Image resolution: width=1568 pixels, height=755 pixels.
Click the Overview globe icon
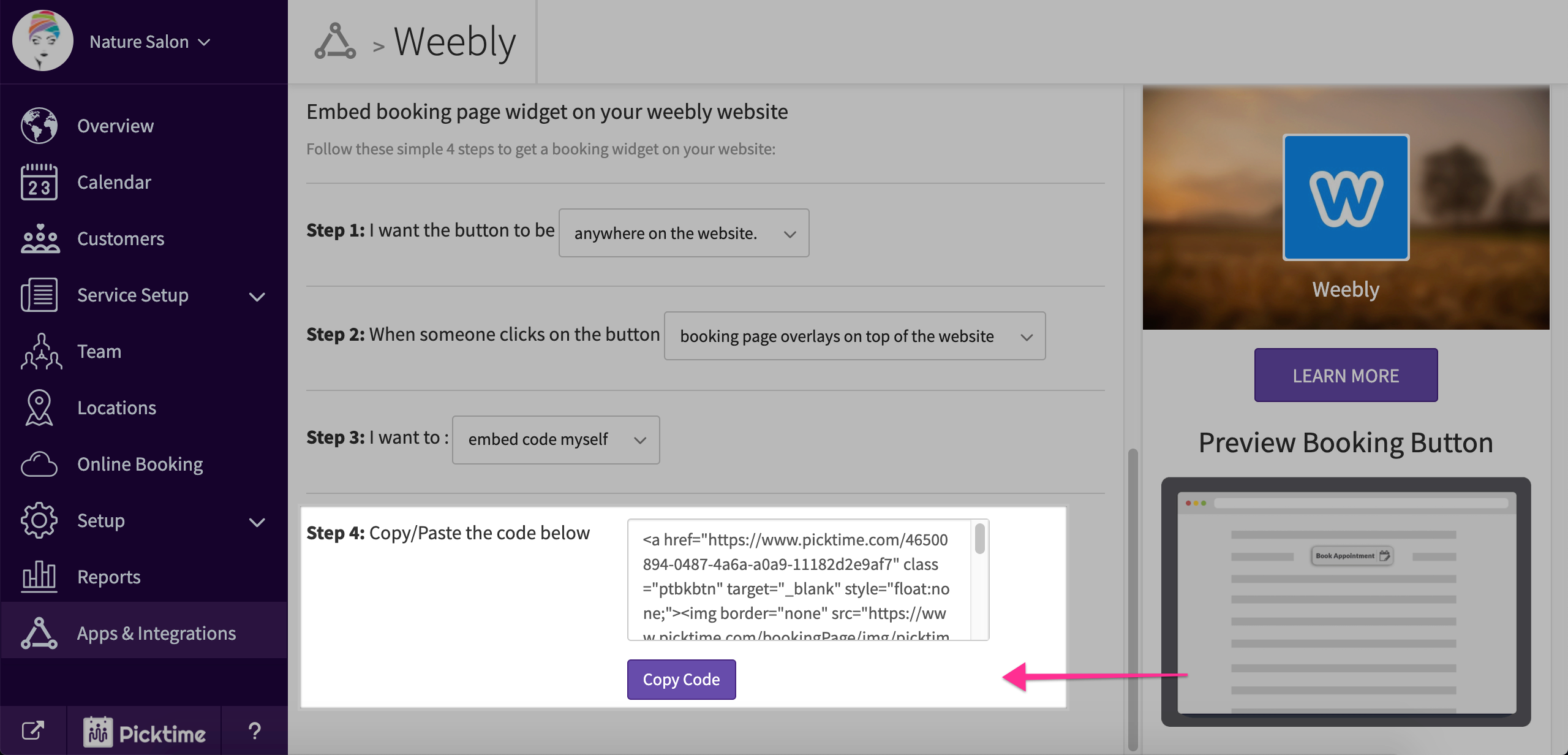[39, 126]
